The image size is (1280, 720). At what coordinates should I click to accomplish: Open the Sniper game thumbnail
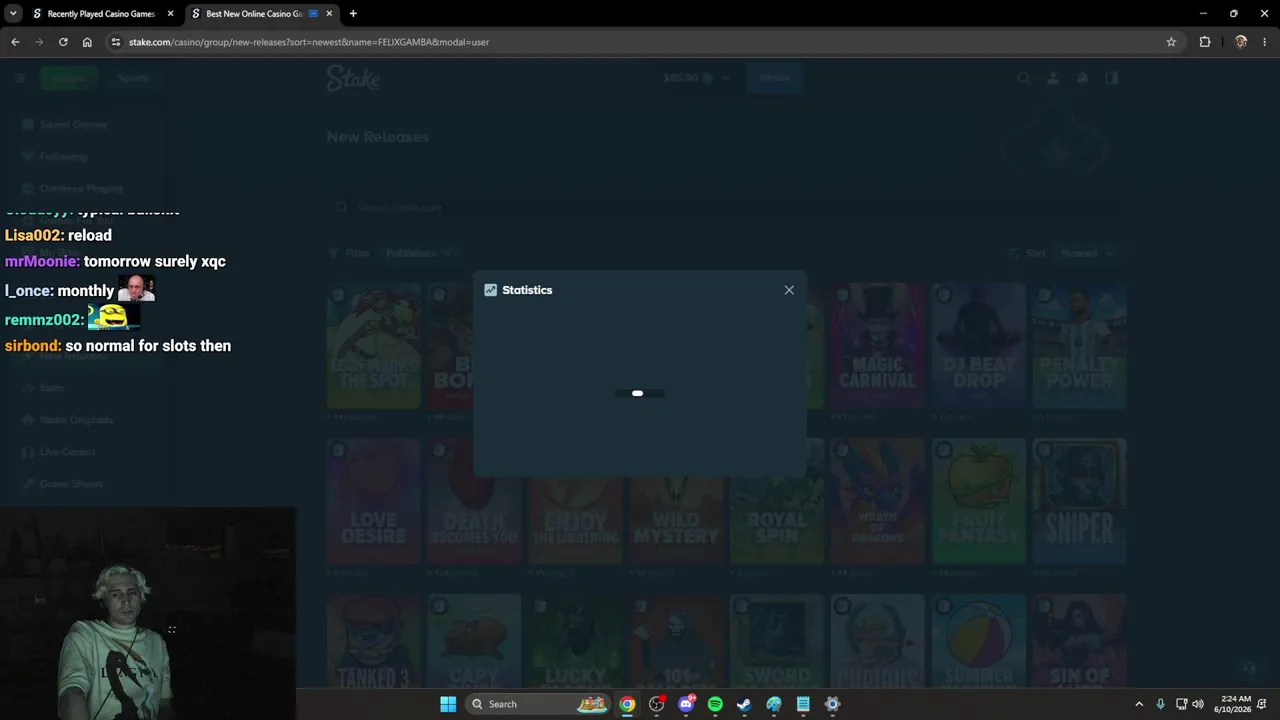(x=1079, y=502)
